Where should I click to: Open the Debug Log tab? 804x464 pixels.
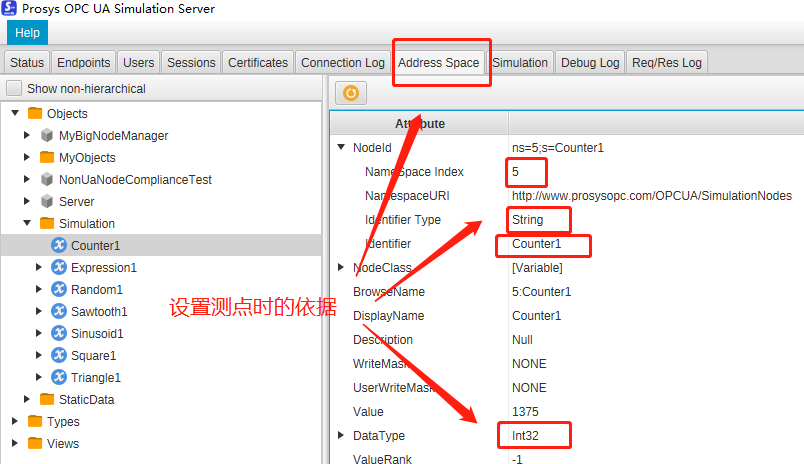(590, 63)
